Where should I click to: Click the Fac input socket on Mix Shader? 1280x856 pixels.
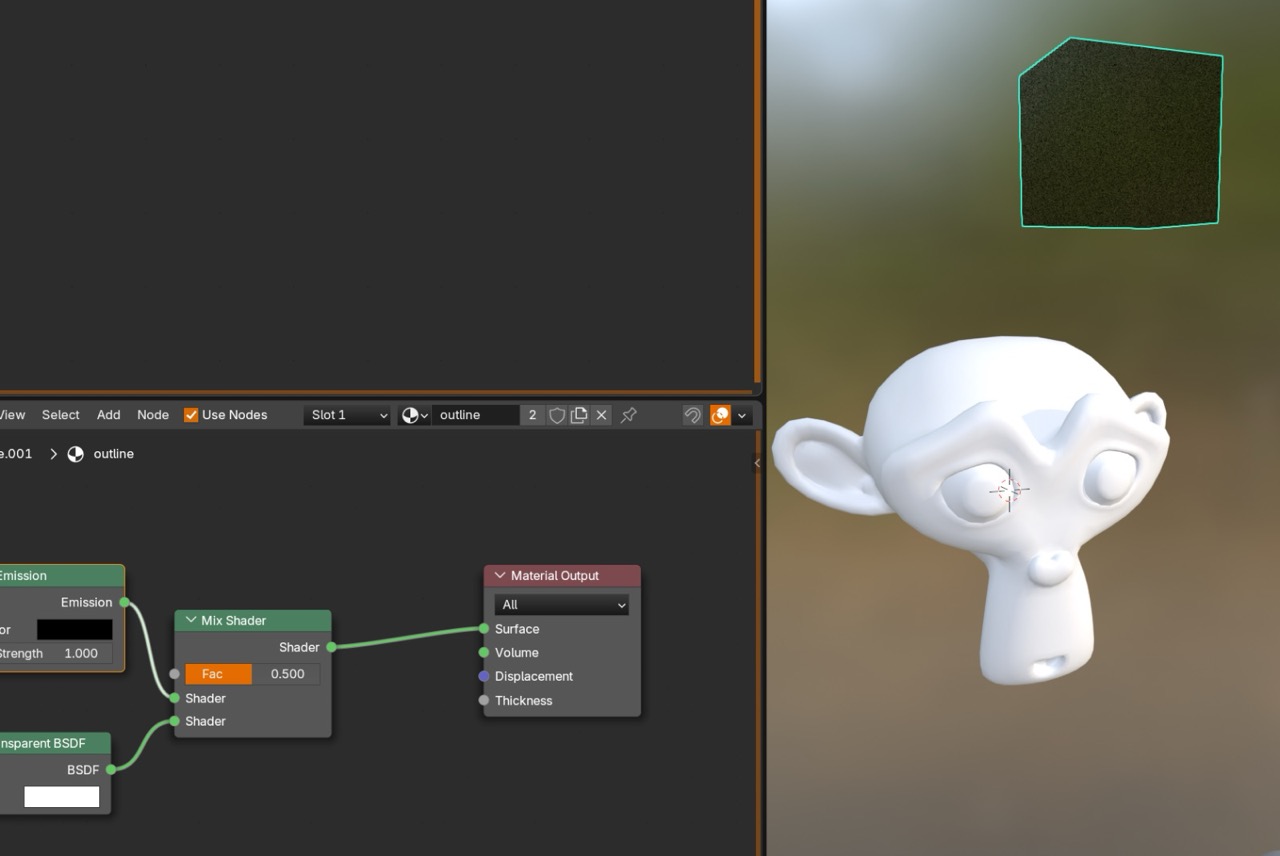175,674
